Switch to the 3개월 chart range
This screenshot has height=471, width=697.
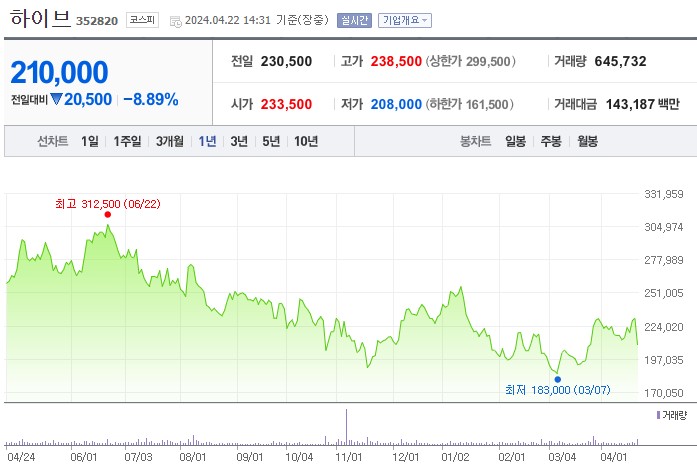(x=170, y=141)
